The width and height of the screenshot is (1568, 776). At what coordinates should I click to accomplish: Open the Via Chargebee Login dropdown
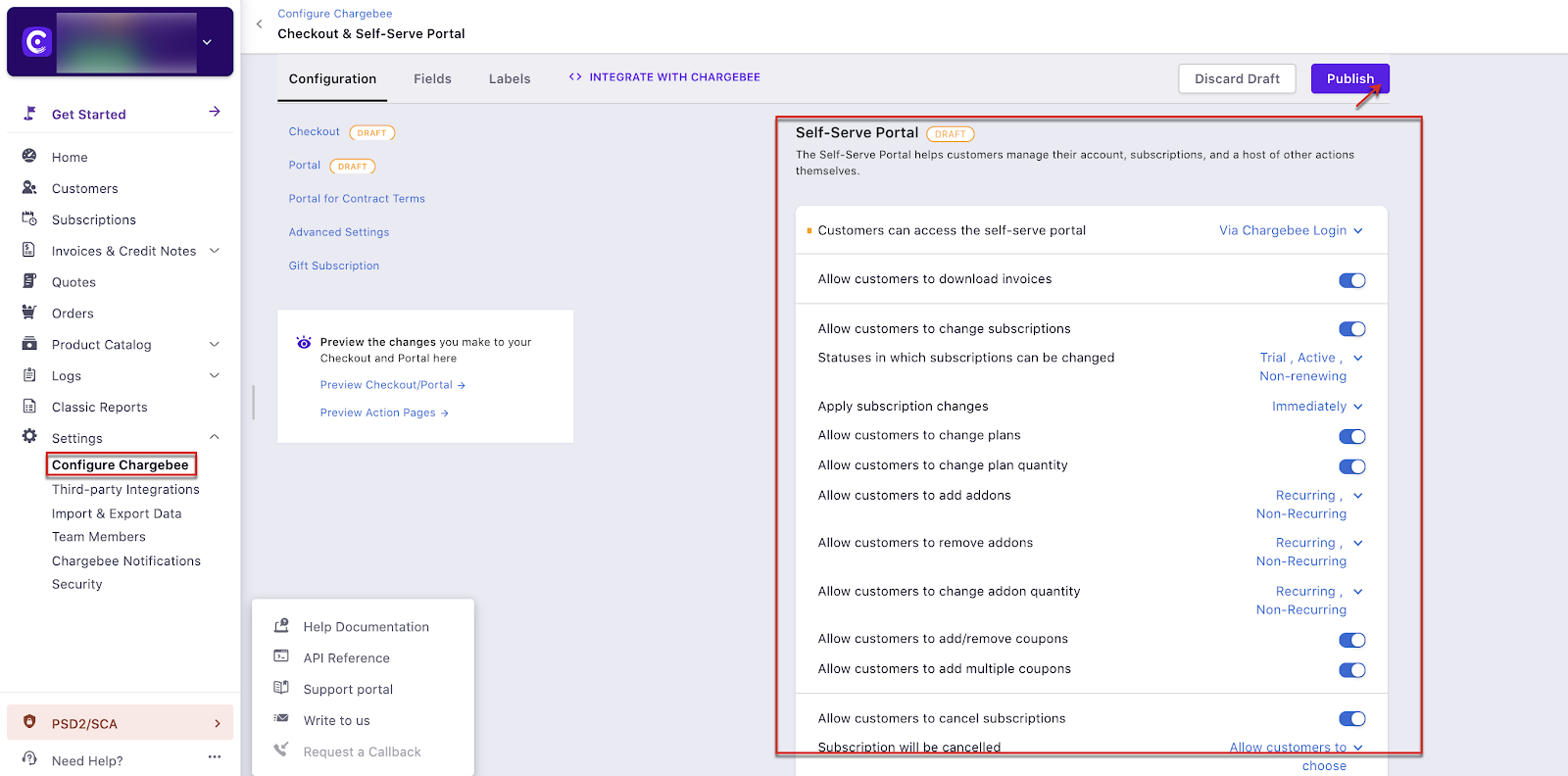point(1291,230)
